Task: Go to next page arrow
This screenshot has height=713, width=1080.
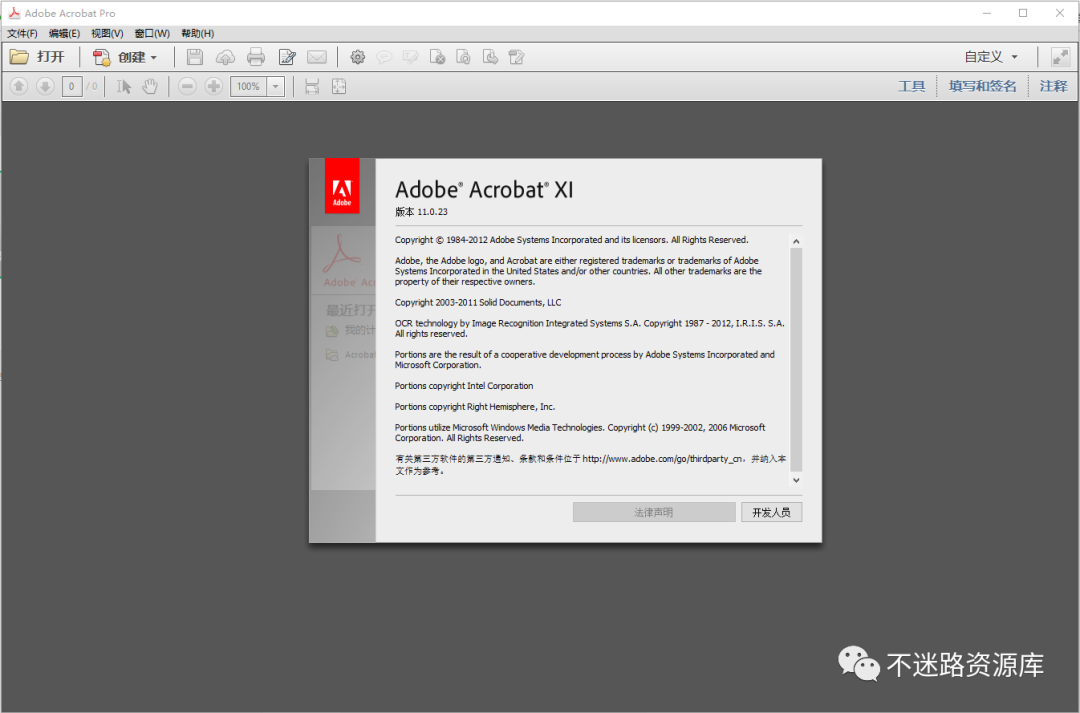Action: tap(45, 86)
